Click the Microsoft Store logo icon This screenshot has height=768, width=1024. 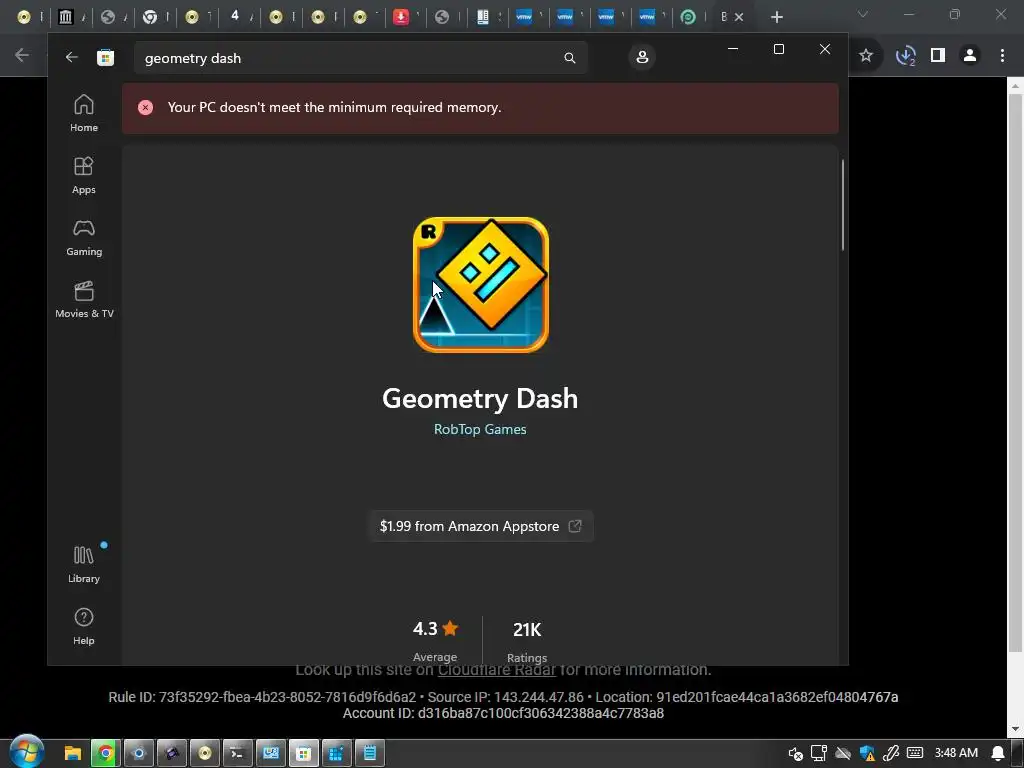tap(105, 57)
